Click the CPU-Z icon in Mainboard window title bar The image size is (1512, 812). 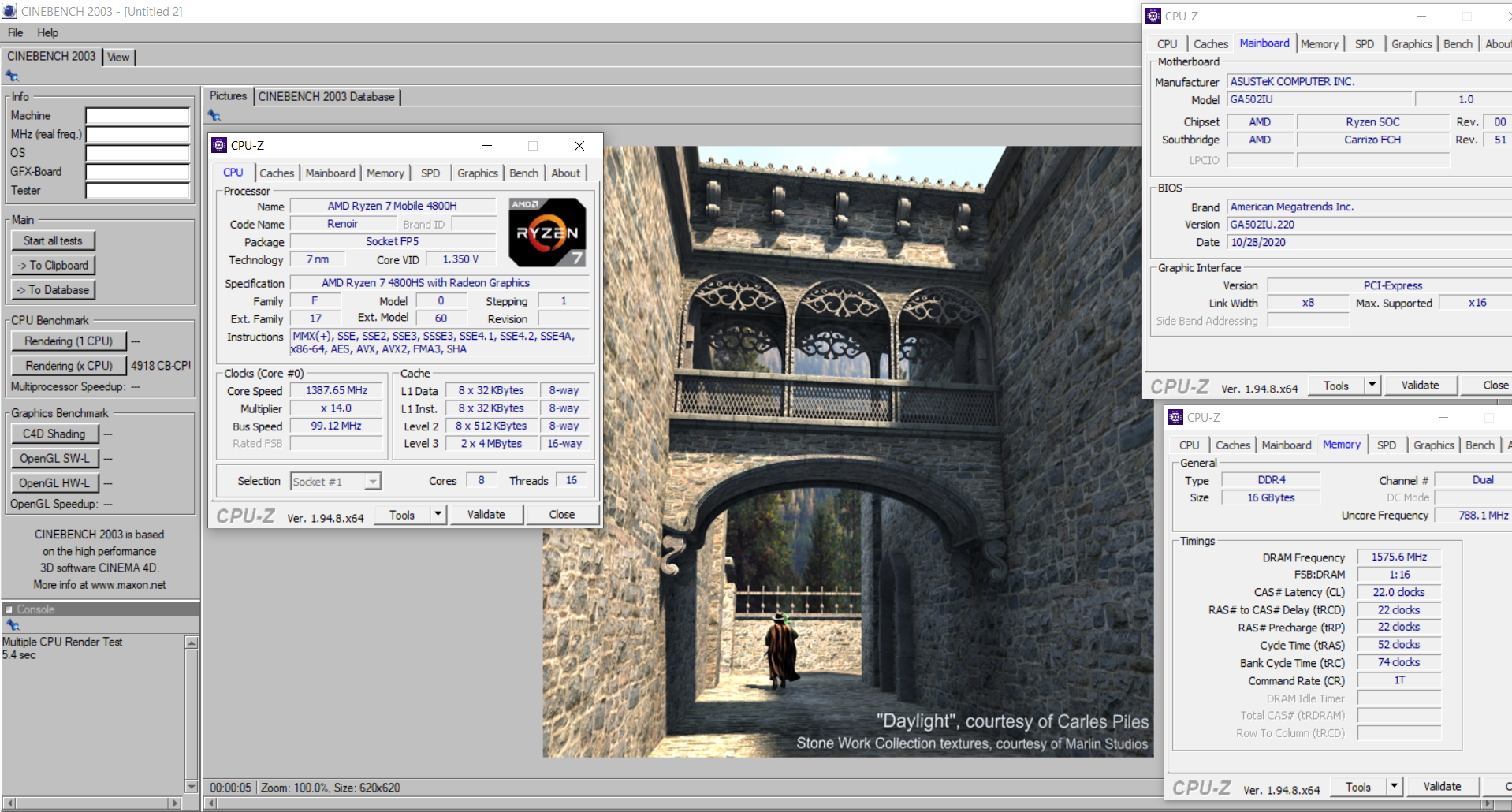[x=1153, y=16]
